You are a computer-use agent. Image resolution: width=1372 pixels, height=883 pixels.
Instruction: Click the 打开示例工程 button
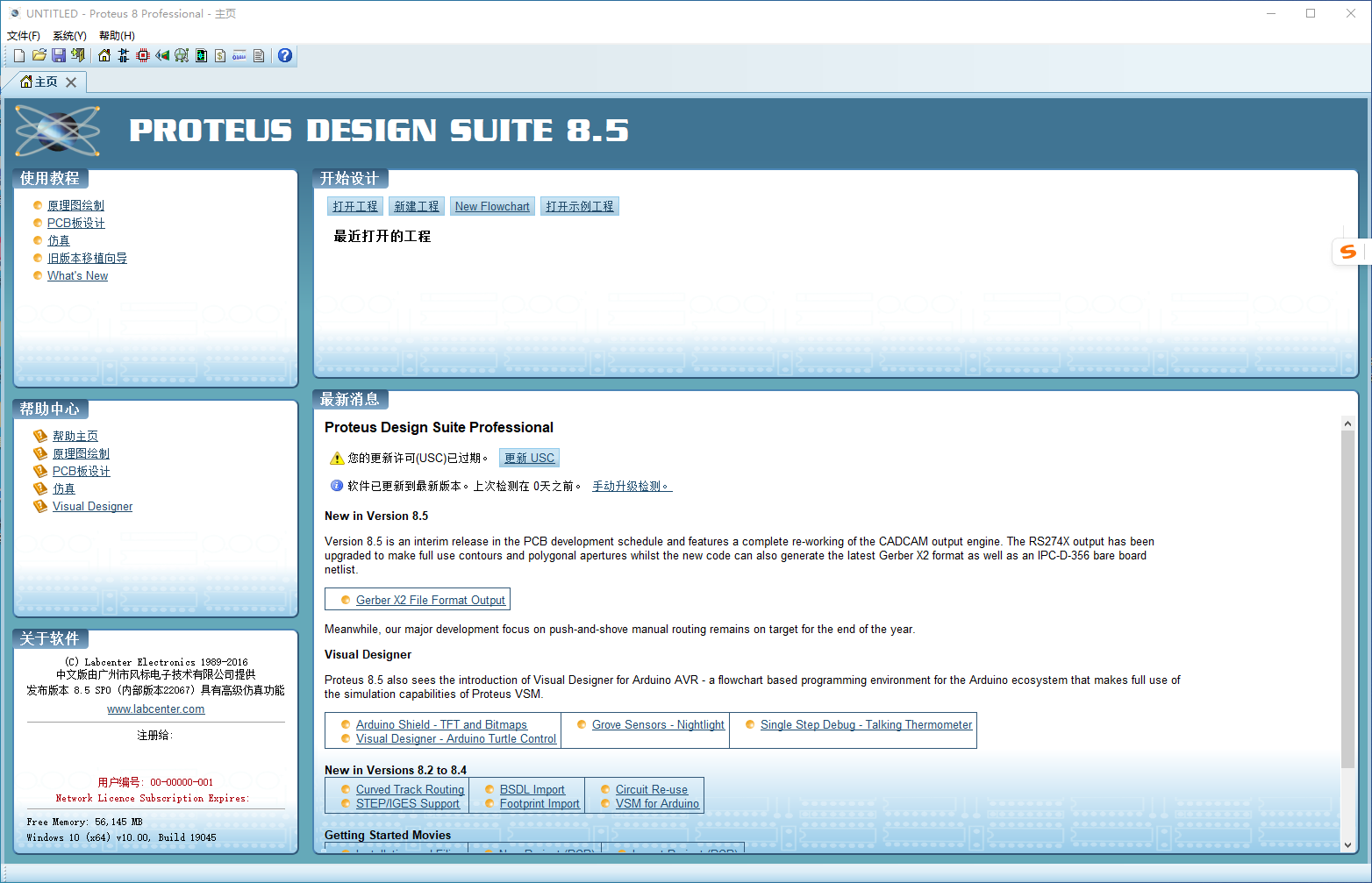coord(580,206)
